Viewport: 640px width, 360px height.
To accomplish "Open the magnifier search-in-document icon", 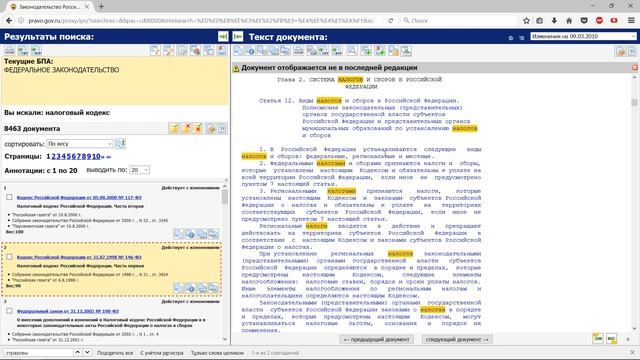I will 352,51.
